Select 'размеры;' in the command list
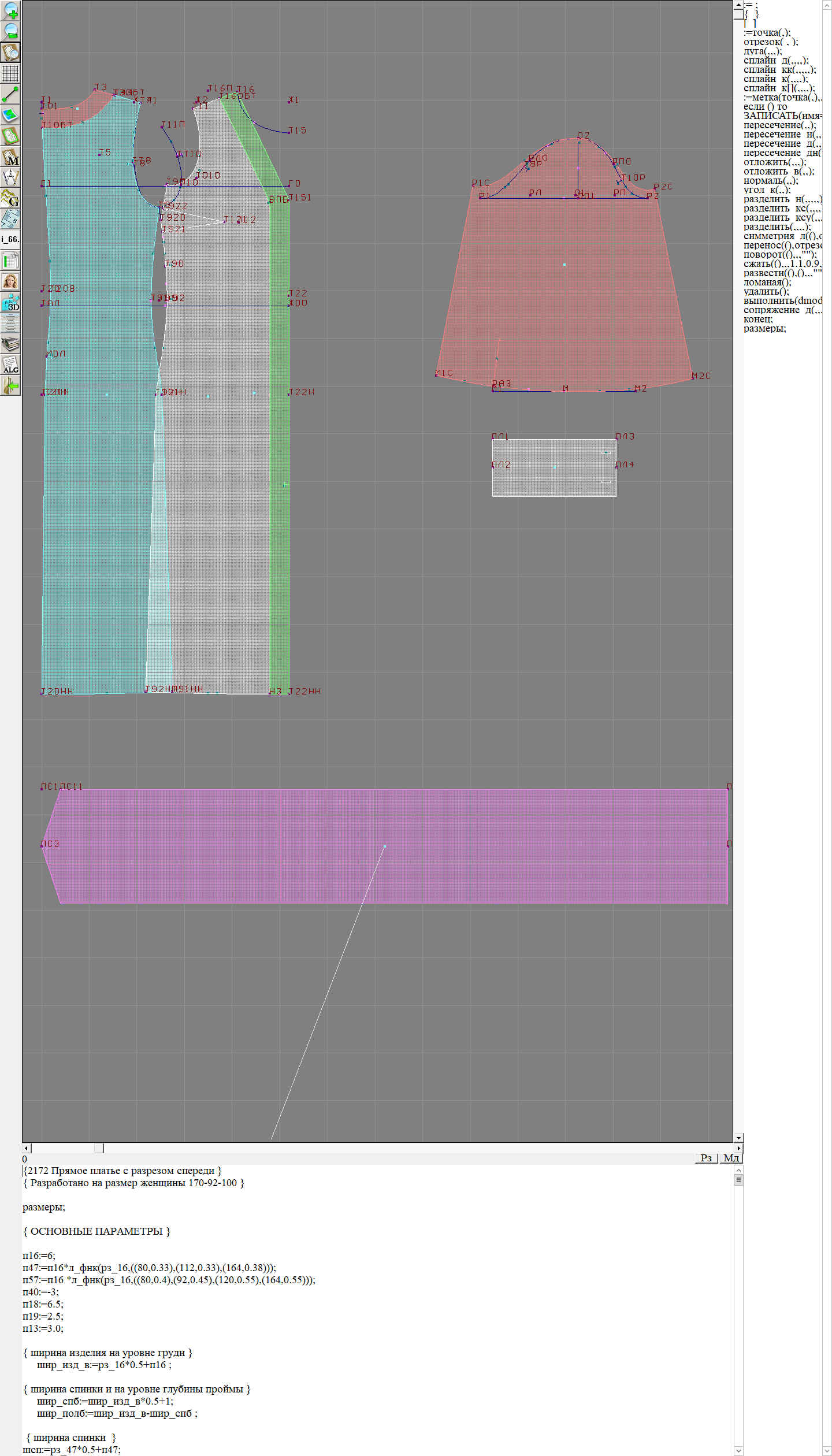Image resolution: width=832 pixels, height=1456 pixels. 764,328
